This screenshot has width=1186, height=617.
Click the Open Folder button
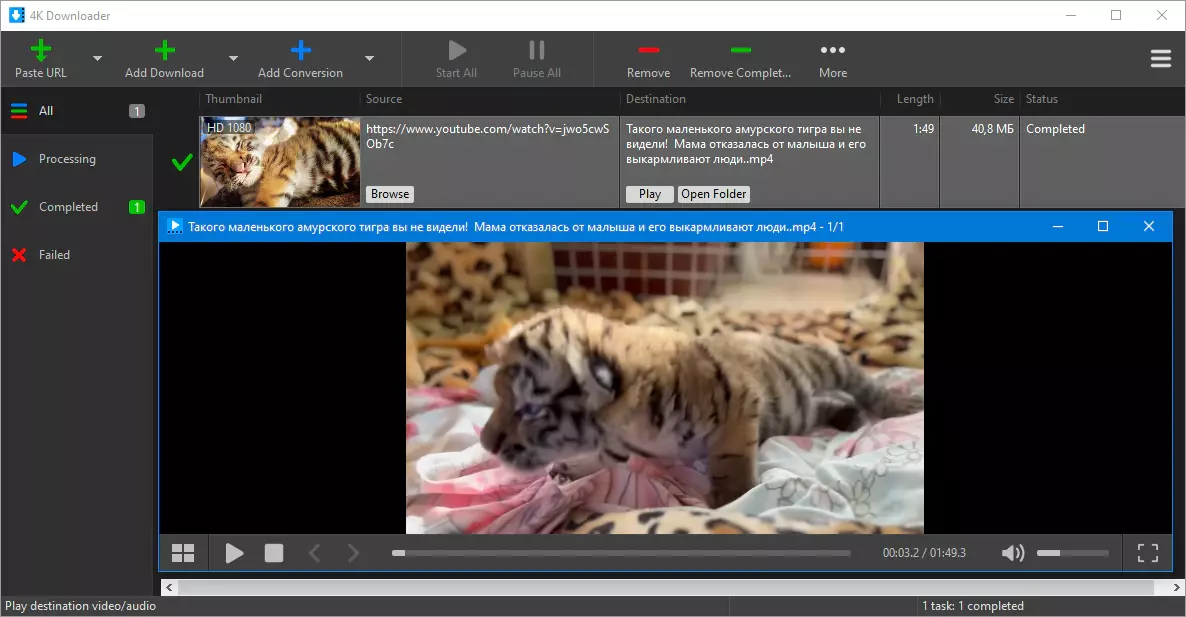pos(714,194)
